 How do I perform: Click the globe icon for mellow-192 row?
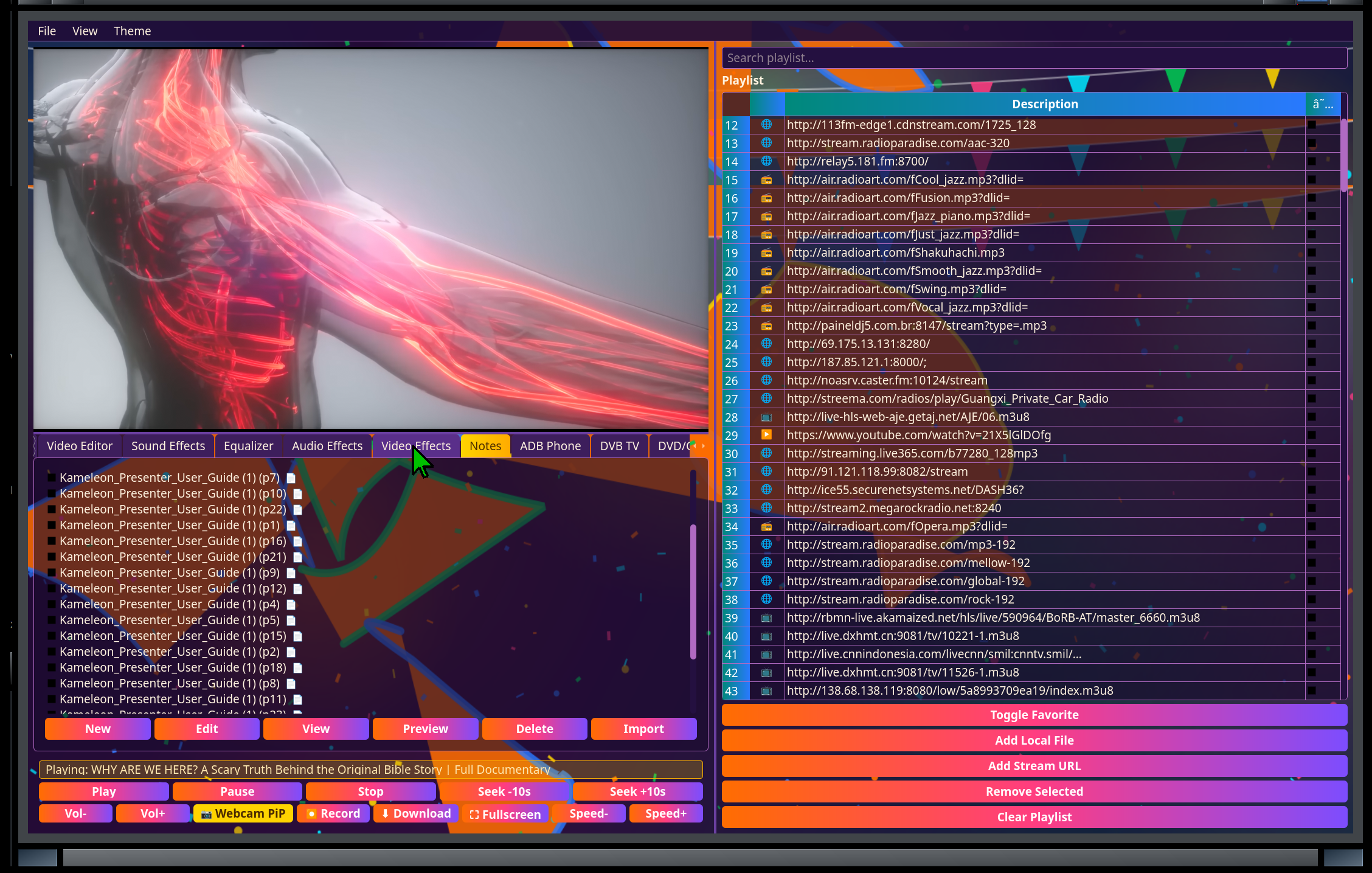pyautogui.click(x=766, y=563)
